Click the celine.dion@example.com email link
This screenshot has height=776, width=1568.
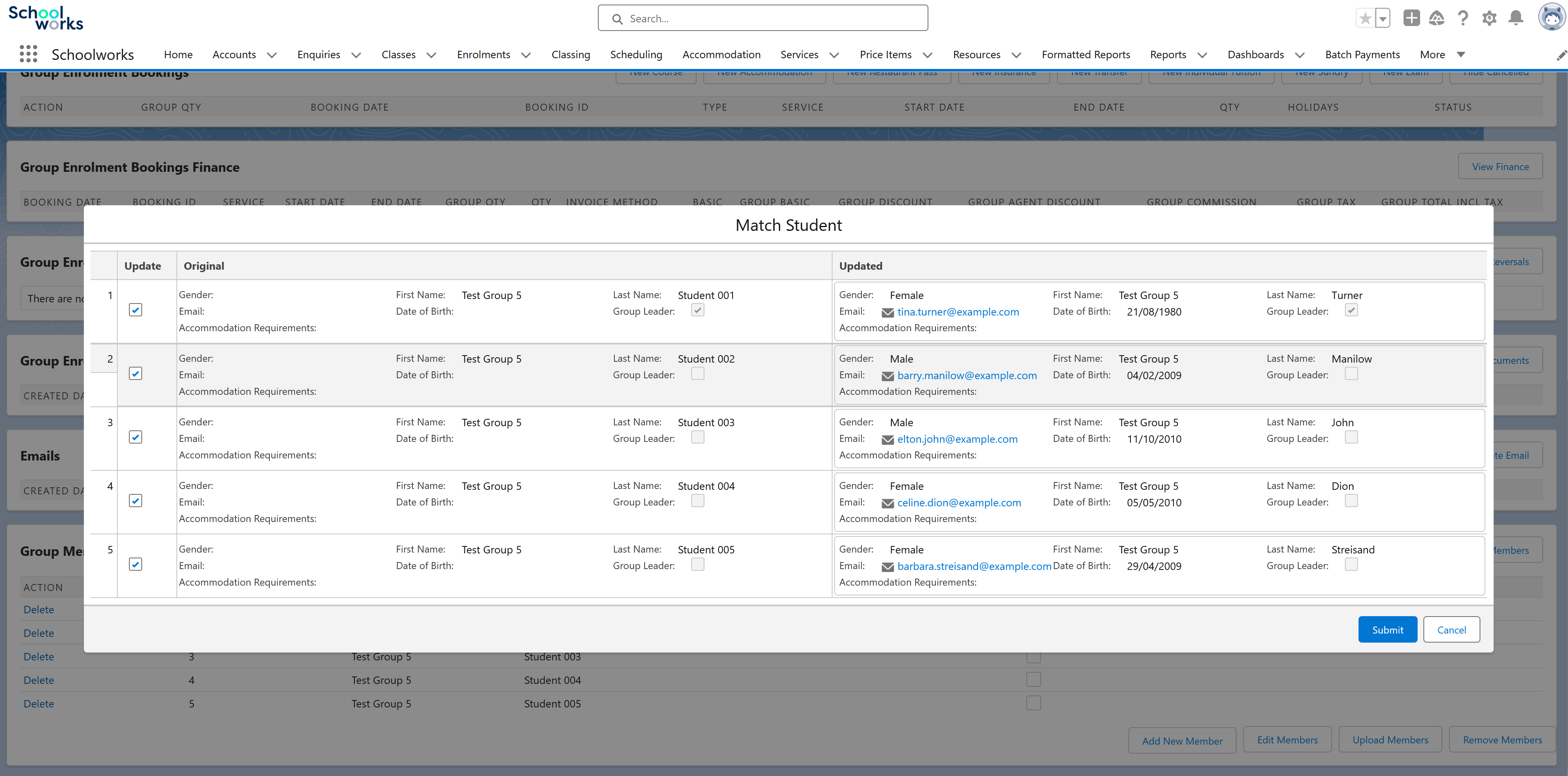(x=959, y=503)
